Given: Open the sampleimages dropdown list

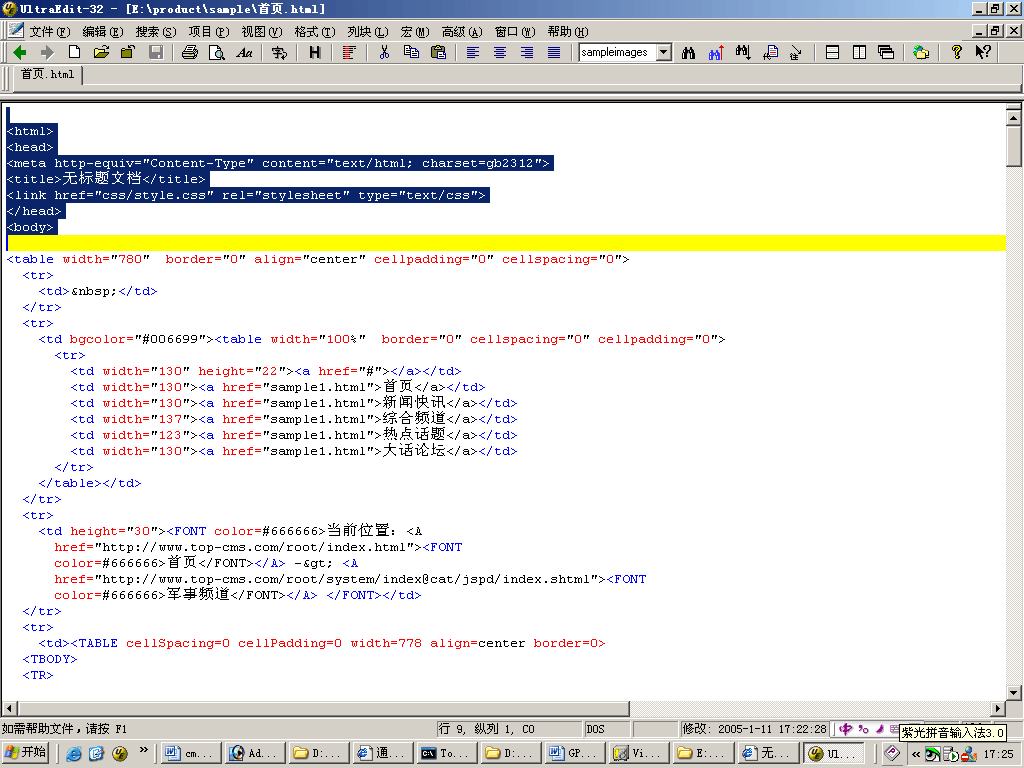Looking at the screenshot, I should [664, 53].
